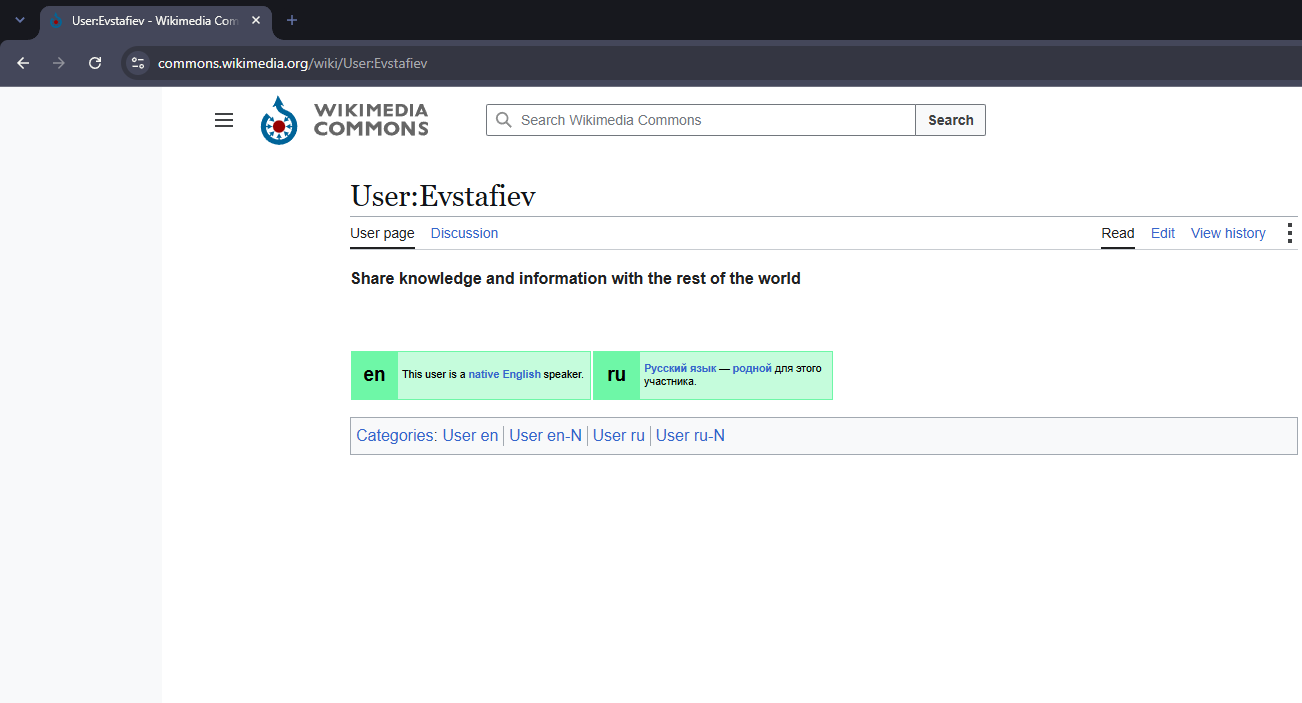
Task: Open a new browser tab
Action: tap(292, 20)
